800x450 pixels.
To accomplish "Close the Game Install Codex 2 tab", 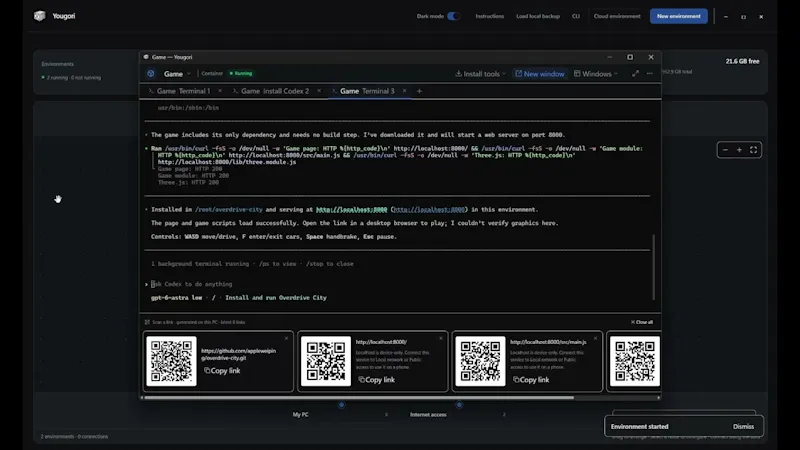I will [x=319, y=91].
